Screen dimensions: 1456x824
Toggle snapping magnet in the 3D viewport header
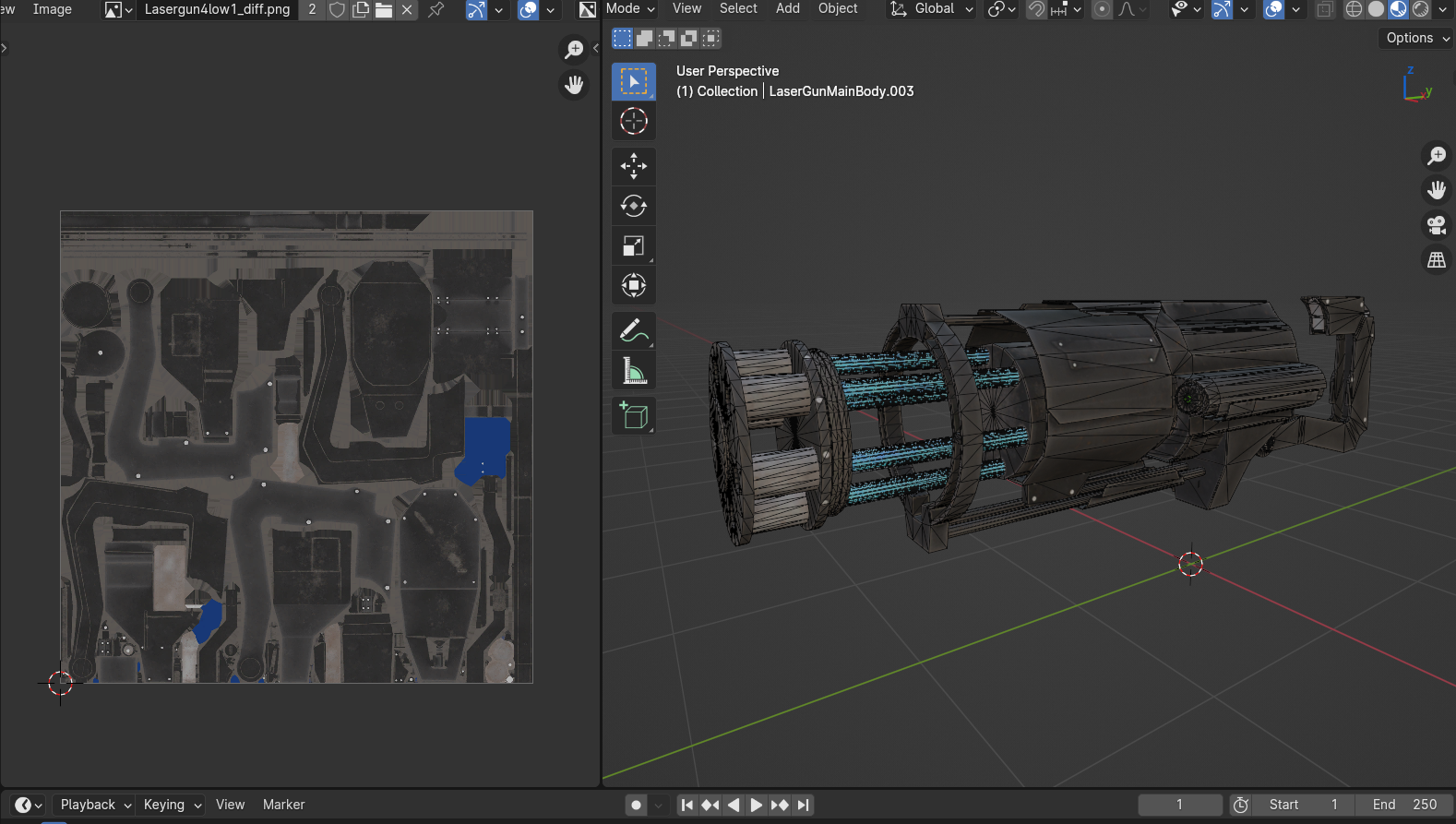pyautogui.click(x=1036, y=9)
